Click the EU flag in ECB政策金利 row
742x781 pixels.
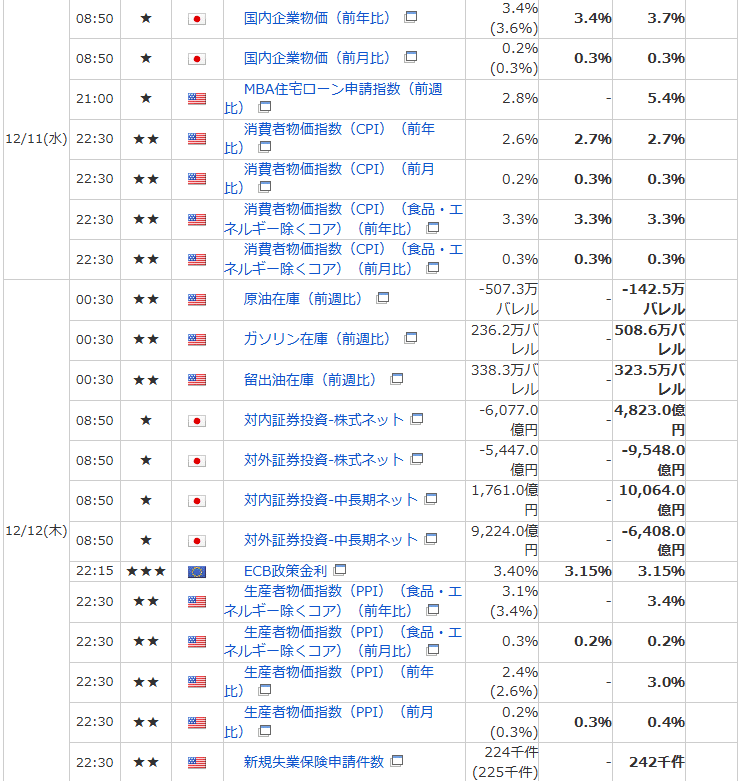click(197, 572)
